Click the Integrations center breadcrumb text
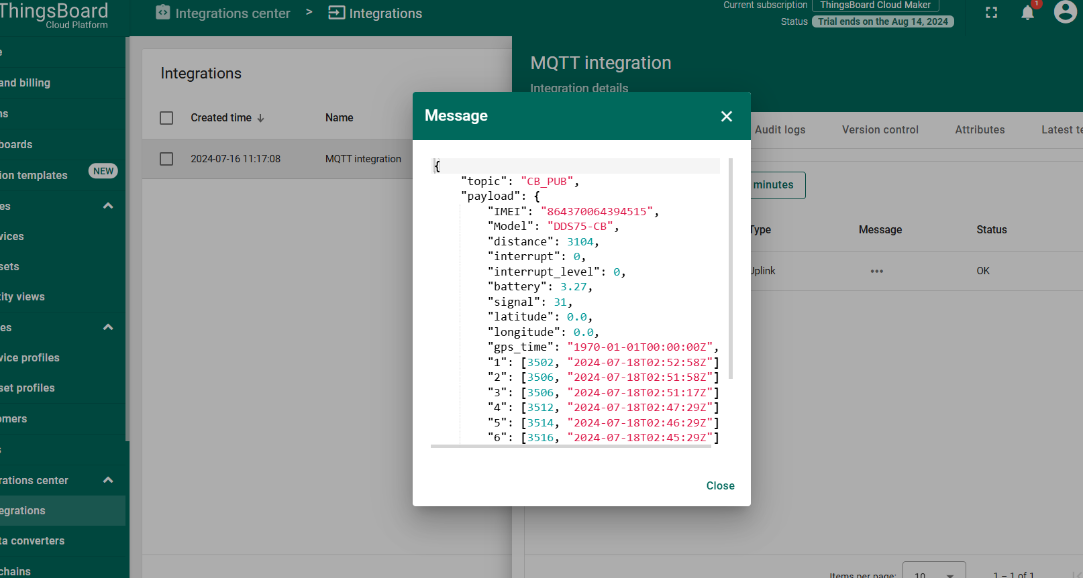The height and width of the screenshot is (578, 1083). pyautogui.click(x=233, y=13)
